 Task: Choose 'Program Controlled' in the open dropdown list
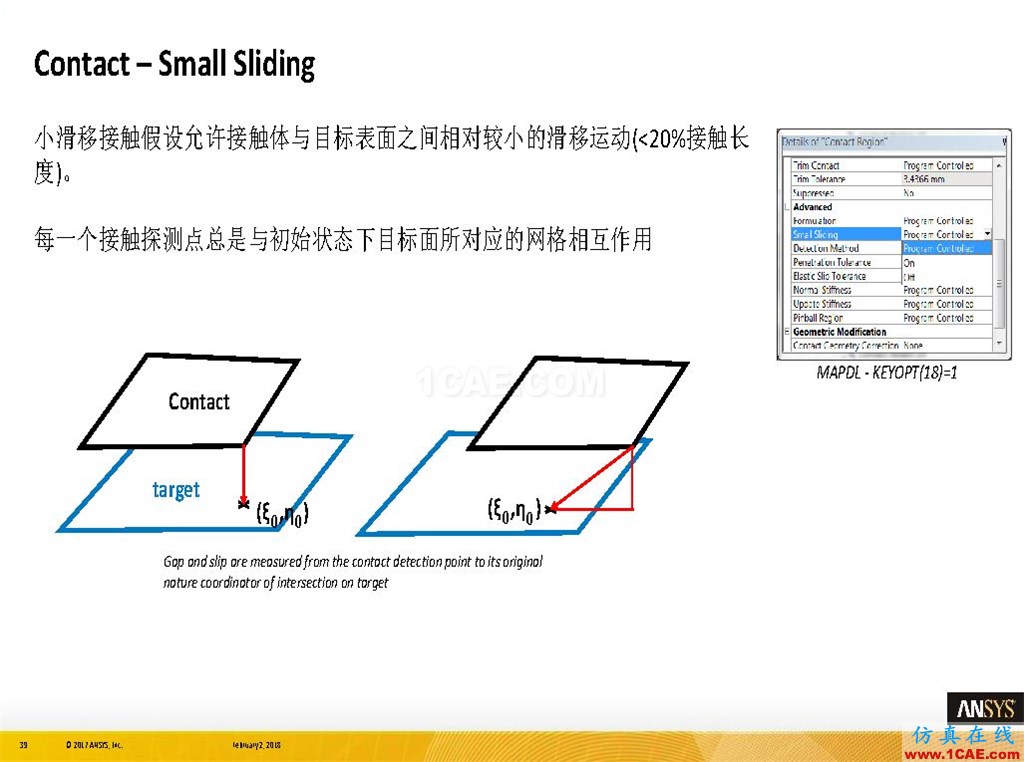point(946,248)
